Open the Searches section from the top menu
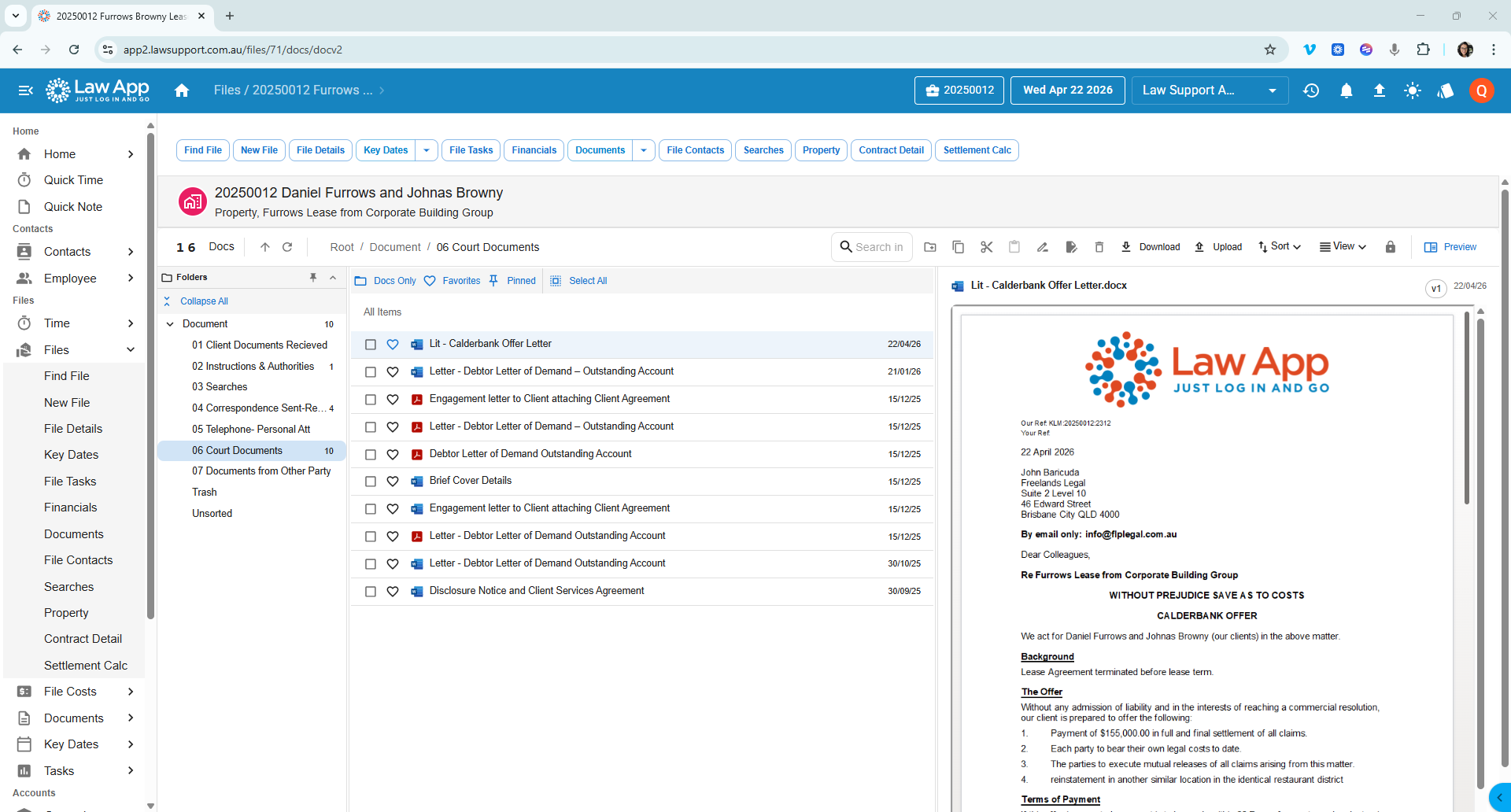Screen dimensions: 1511x812 point(763,149)
